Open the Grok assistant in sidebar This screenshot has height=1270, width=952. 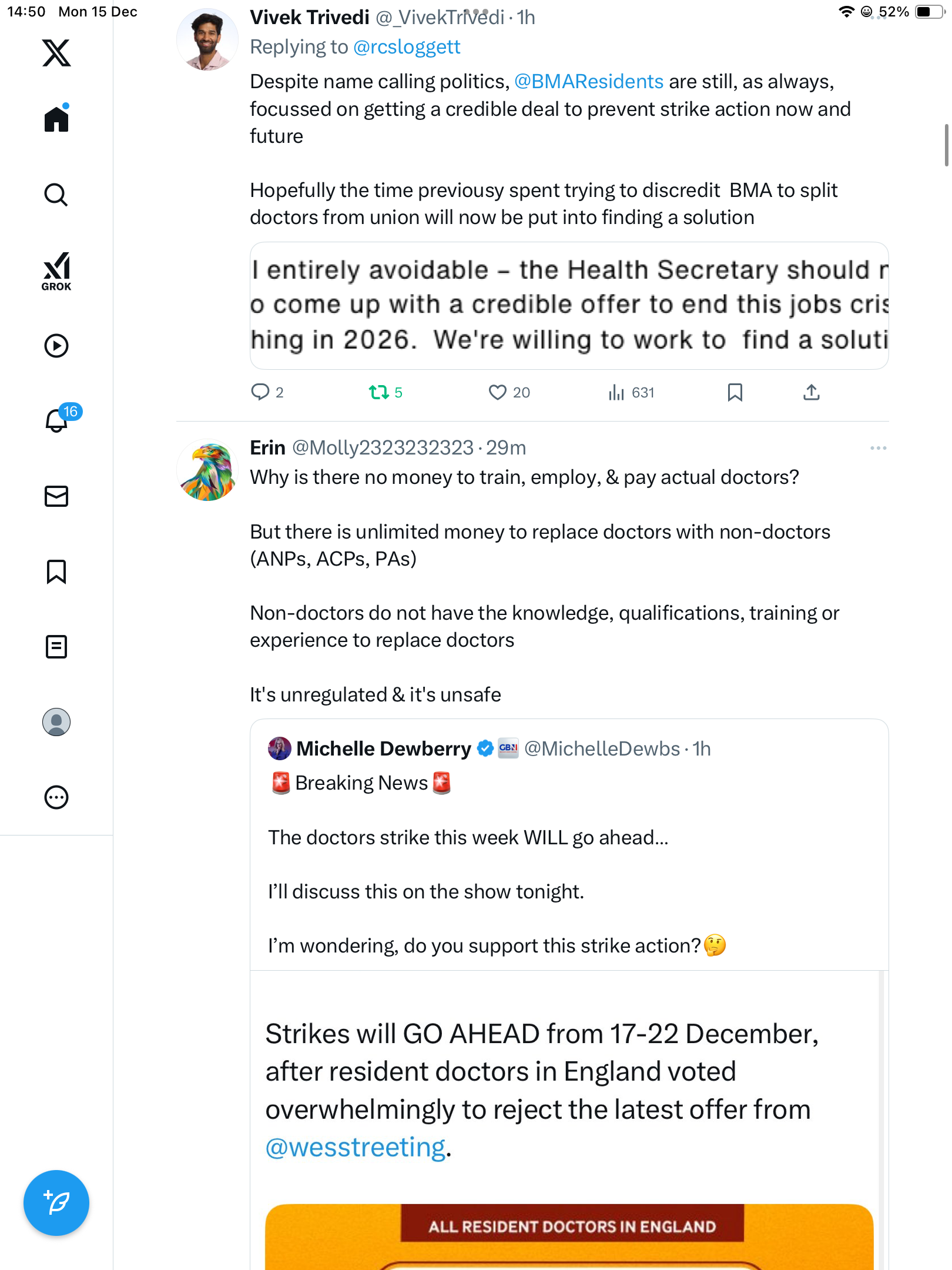pyautogui.click(x=56, y=272)
